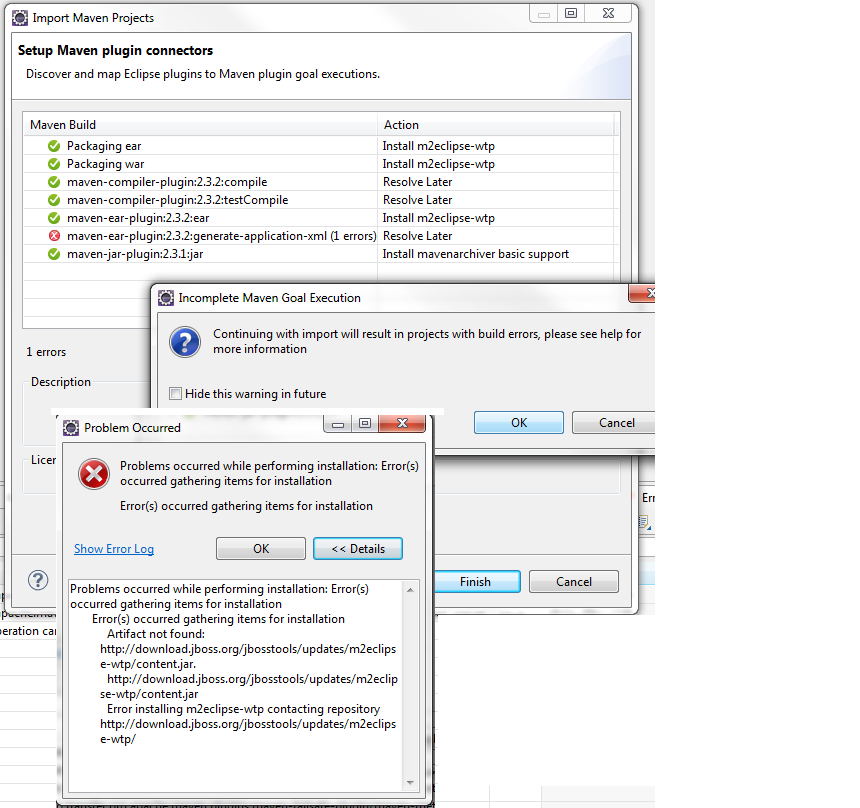Select the maven-jar-plugin:2.3.1:jar row
Screen dimensions: 860x808
tap(321, 254)
